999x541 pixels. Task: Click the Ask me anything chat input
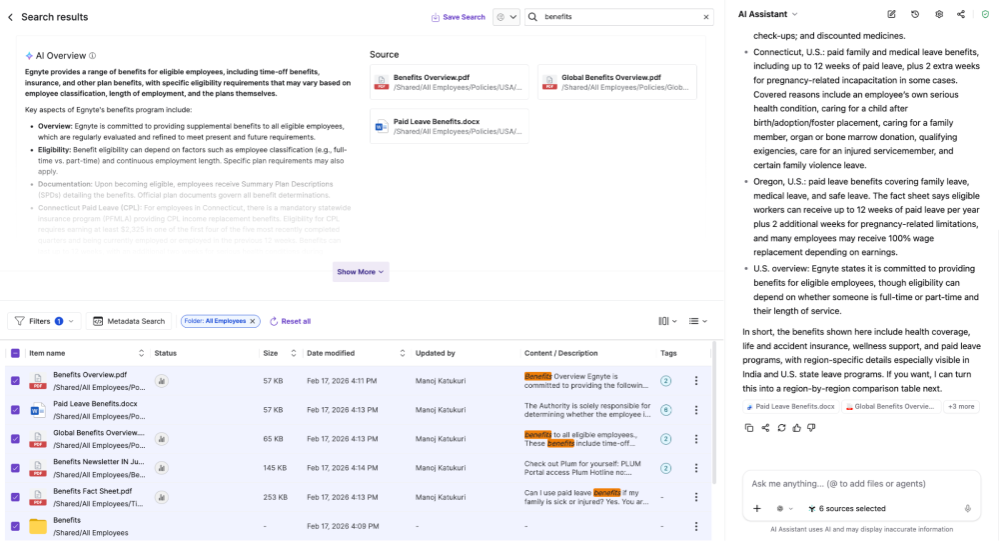click(861, 484)
